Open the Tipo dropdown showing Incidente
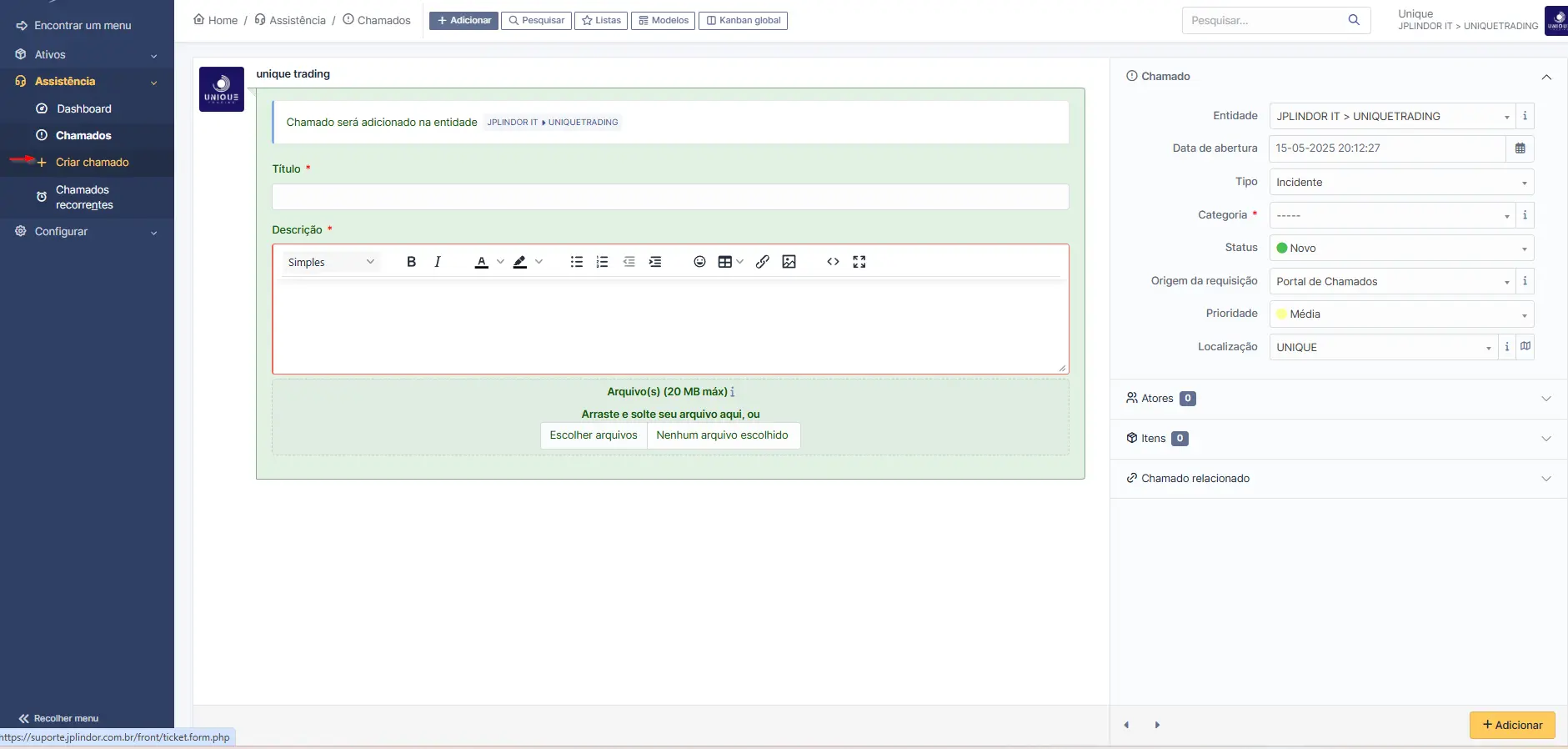Screen dimensions: 1568x749 coord(1400,182)
